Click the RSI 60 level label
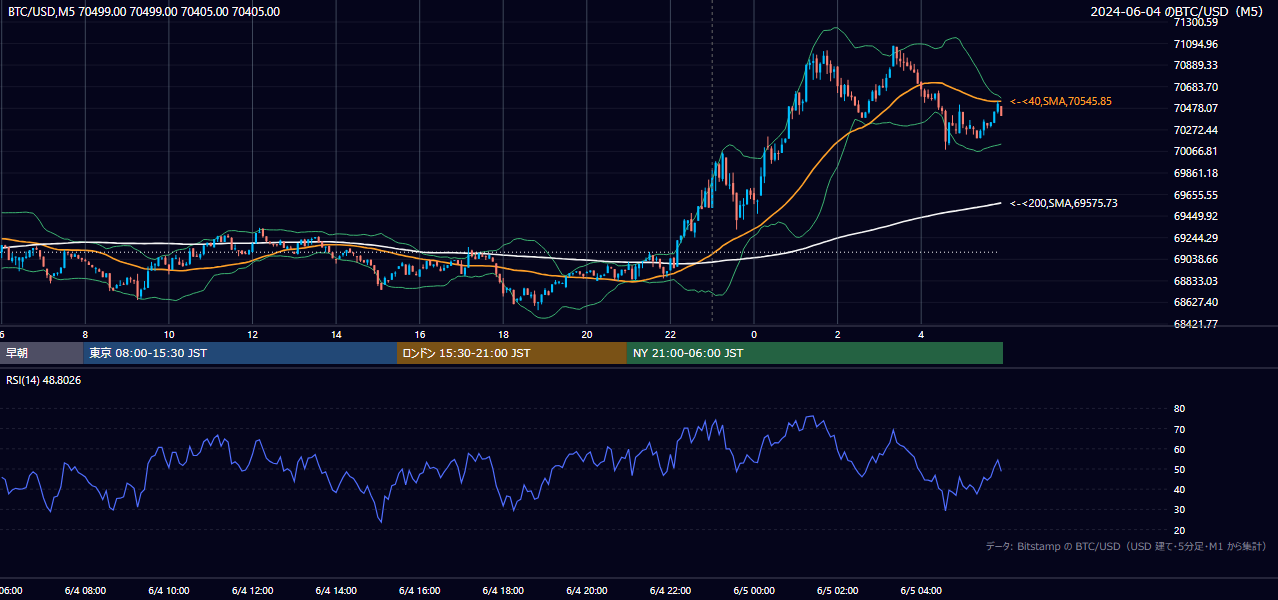 [x=1179, y=450]
